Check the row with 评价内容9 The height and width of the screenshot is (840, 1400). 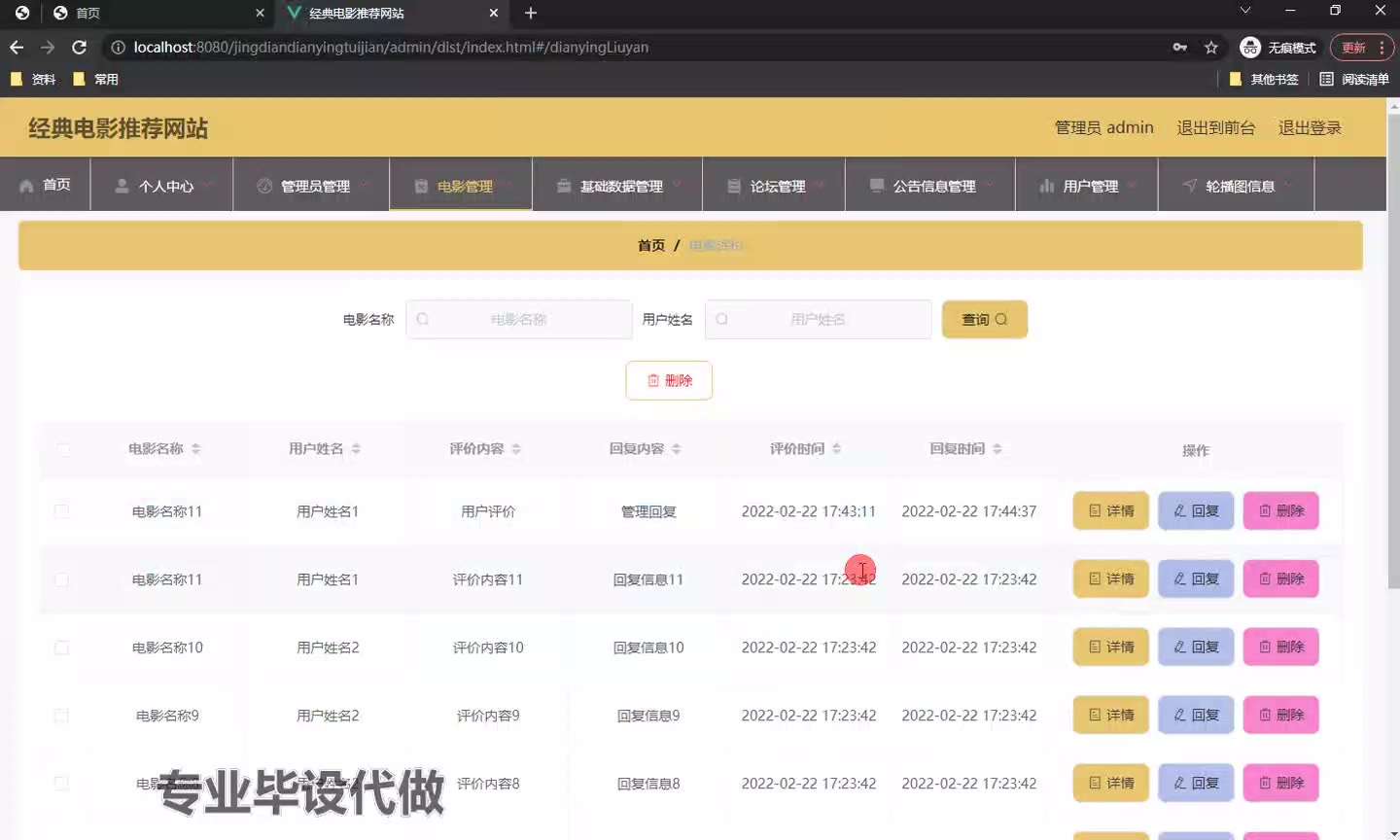tap(61, 715)
